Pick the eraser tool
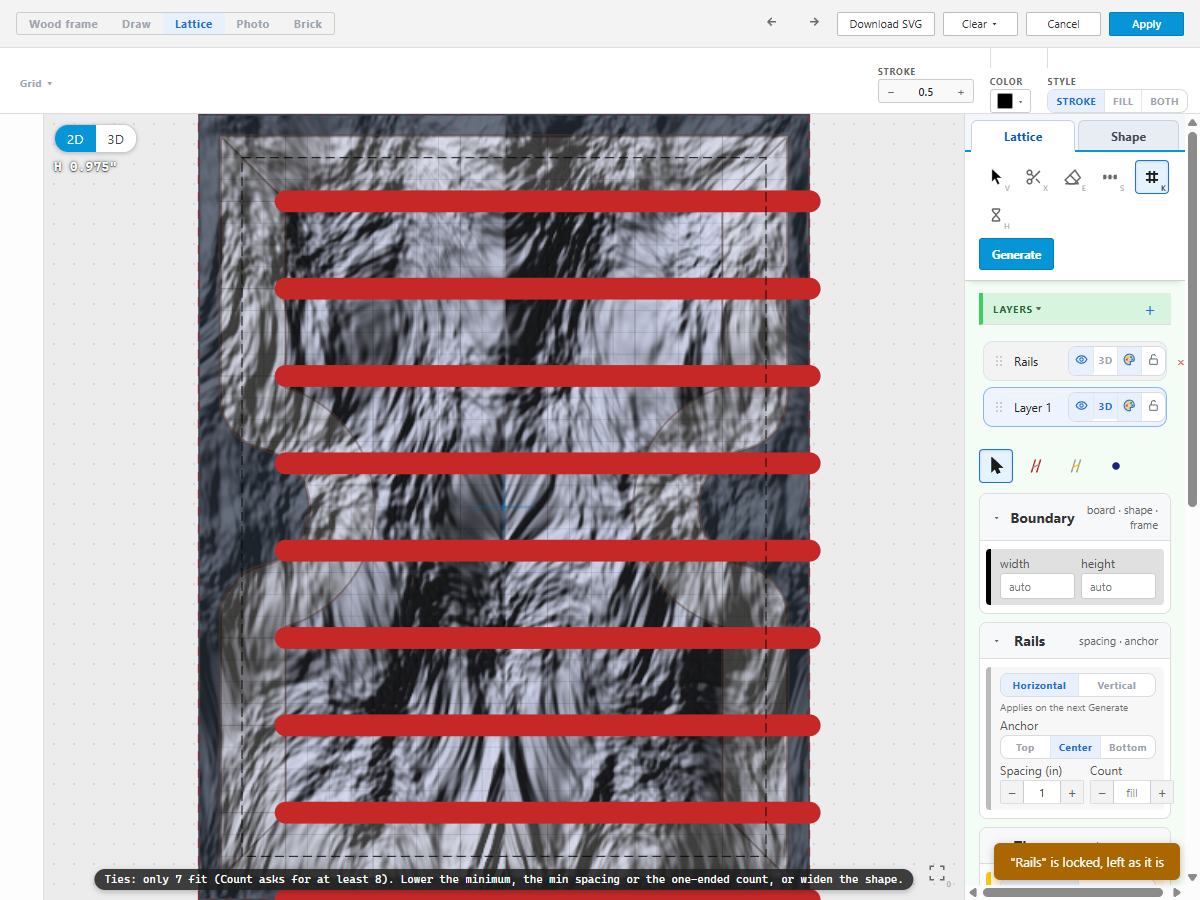The image size is (1200, 900). pos(1074,177)
